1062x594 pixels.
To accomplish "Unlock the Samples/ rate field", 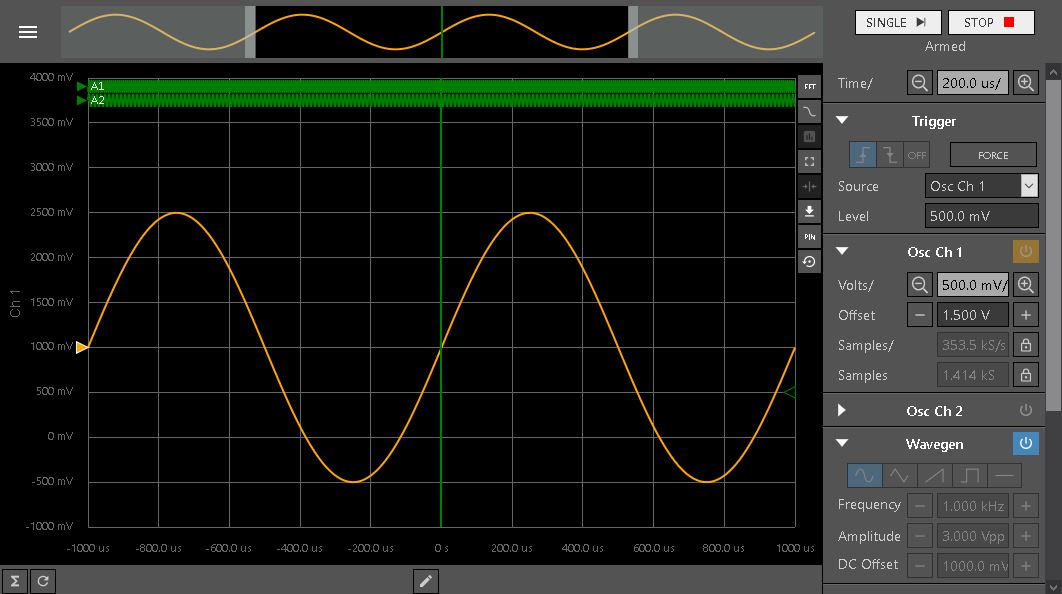I will tap(1026, 345).
